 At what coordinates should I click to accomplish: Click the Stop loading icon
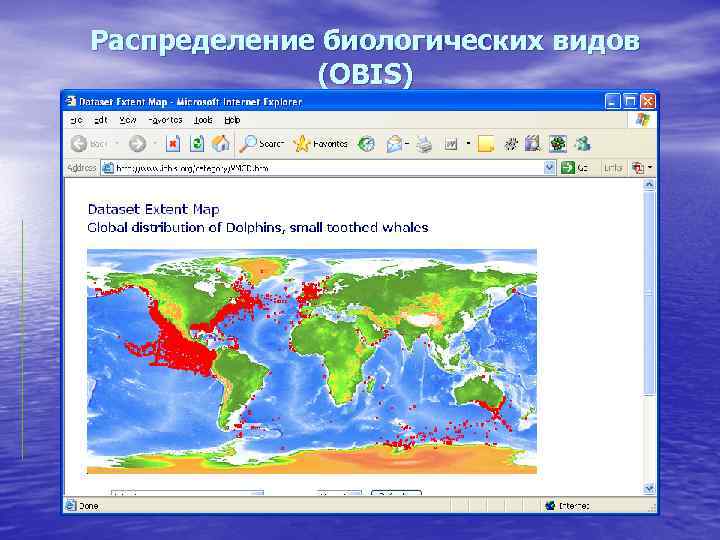pyautogui.click(x=173, y=144)
